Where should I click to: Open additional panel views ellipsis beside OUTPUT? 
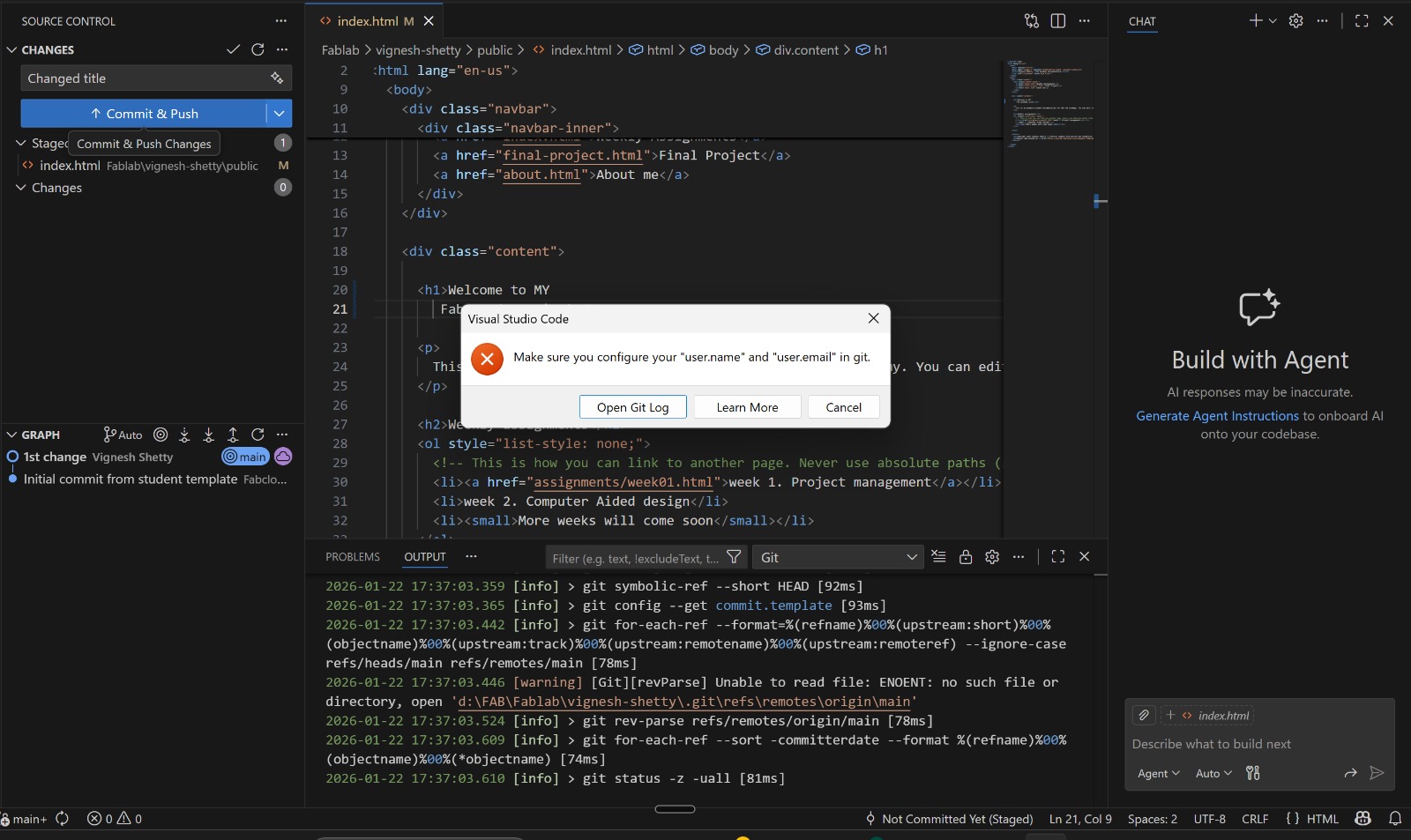pos(471,557)
